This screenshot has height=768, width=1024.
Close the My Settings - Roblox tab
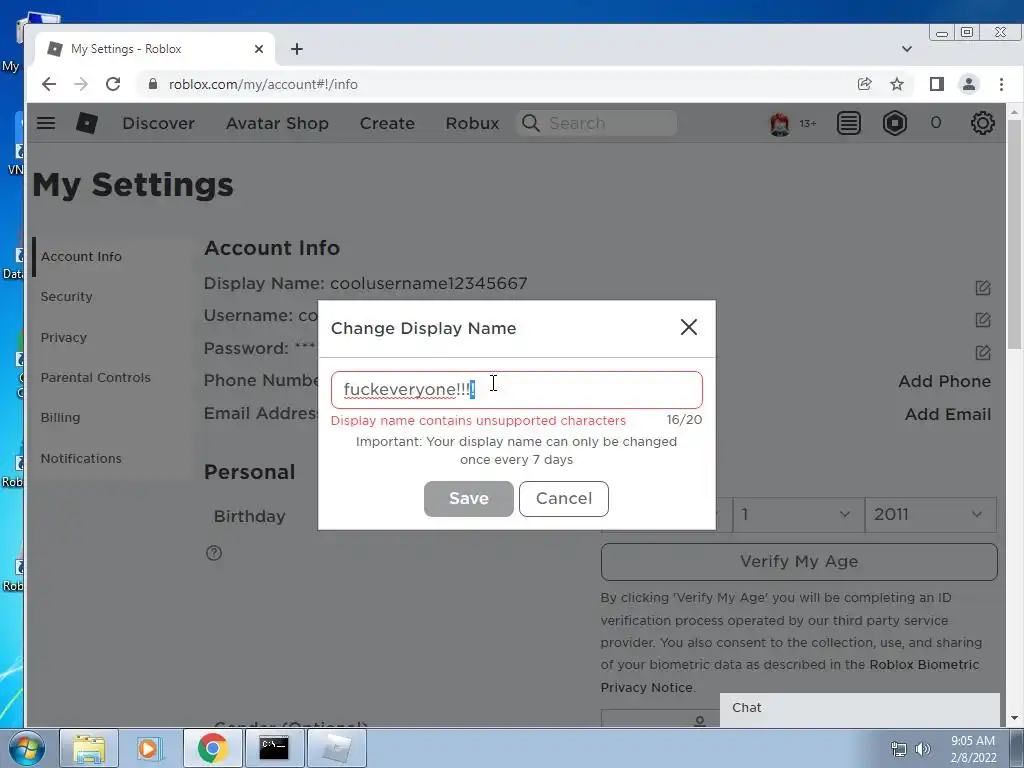click(259, 49)
